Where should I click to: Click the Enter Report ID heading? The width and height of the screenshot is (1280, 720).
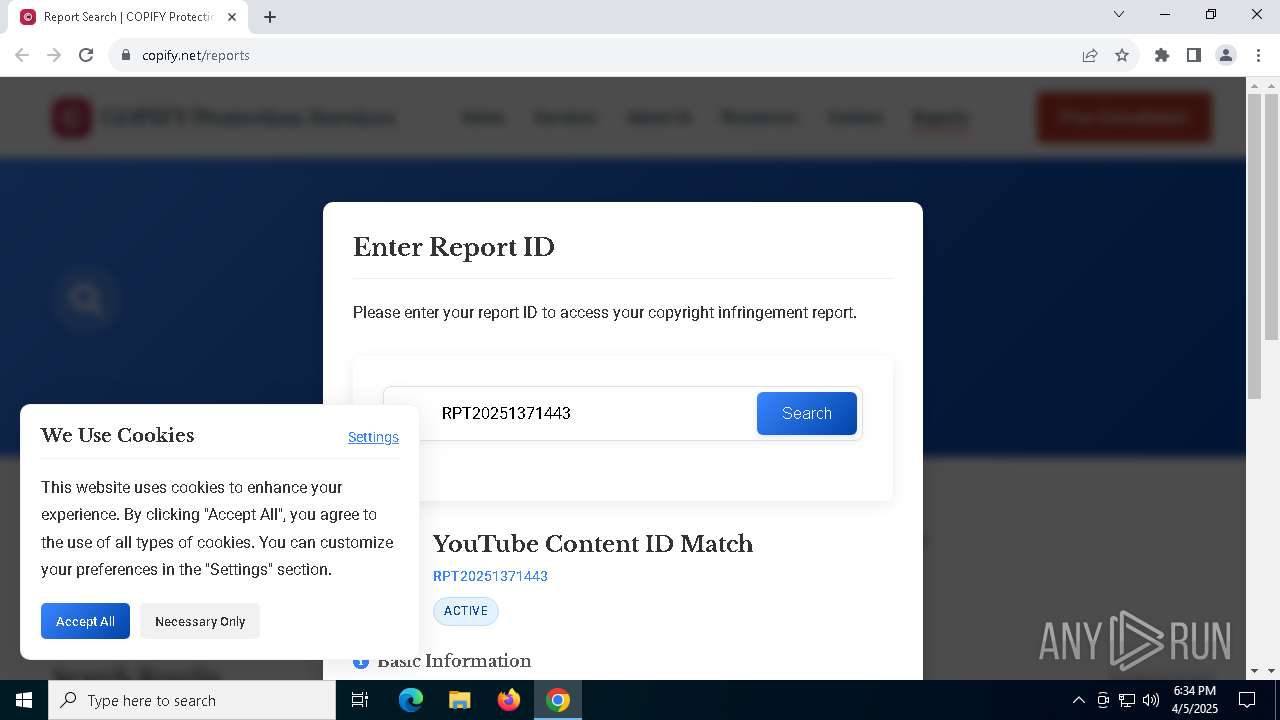click(x=454, y=247)
